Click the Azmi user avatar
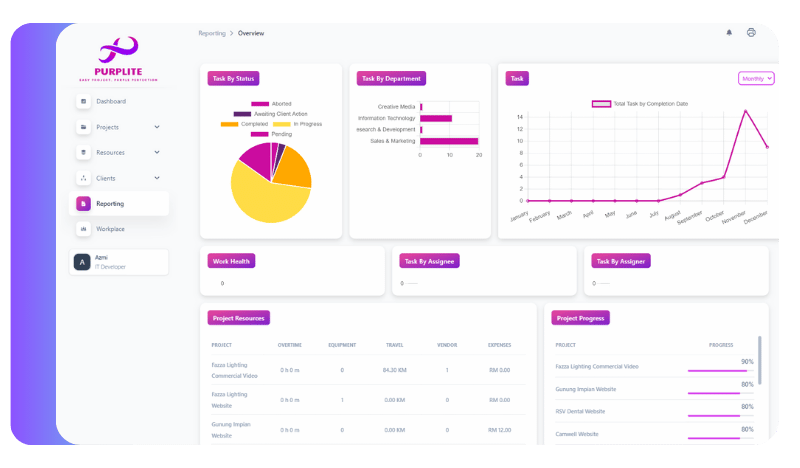The image size is (800, 468). 82,262
